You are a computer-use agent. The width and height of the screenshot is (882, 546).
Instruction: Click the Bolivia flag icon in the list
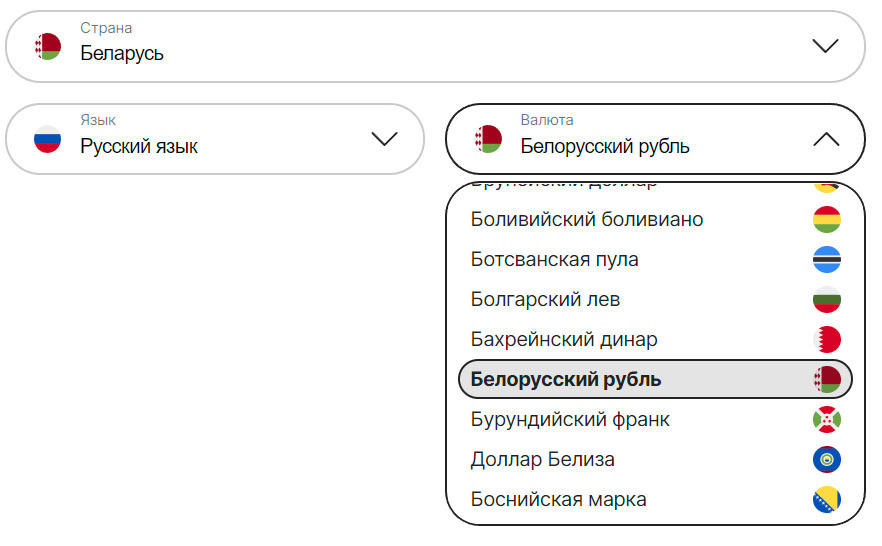point(827,220)
